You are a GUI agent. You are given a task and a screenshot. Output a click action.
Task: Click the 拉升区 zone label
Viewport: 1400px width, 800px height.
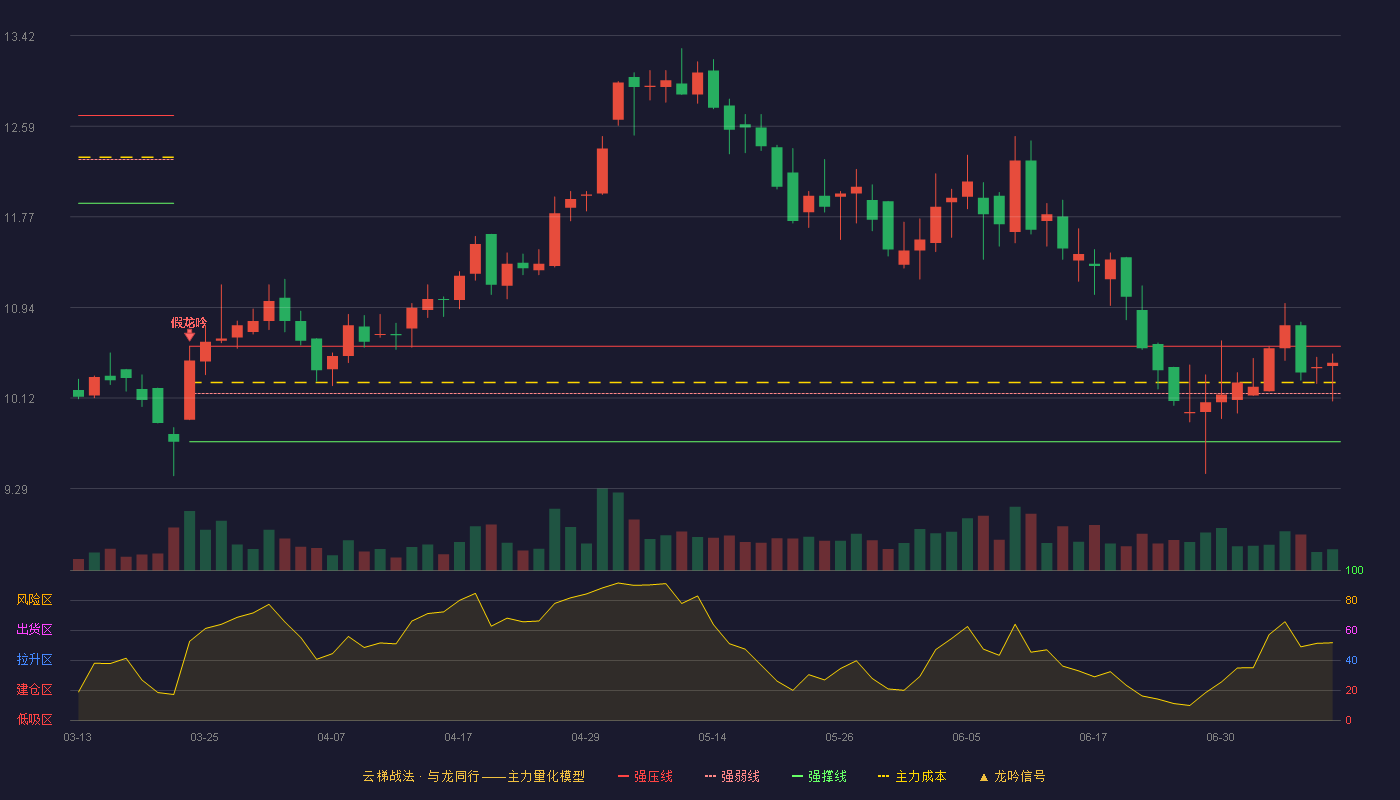coord(34,660)
